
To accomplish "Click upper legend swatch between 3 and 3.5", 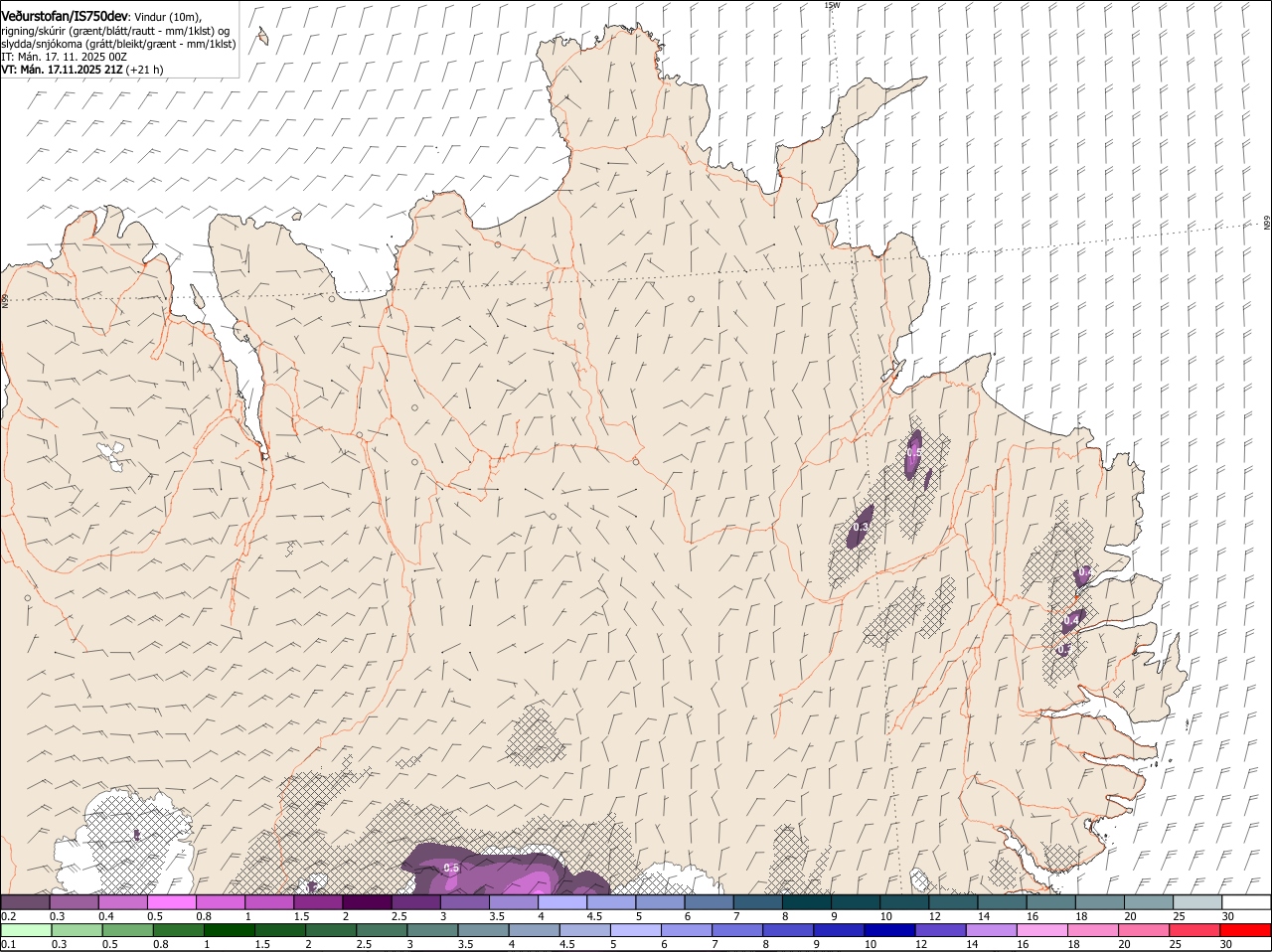I will (x=464, y=902).
